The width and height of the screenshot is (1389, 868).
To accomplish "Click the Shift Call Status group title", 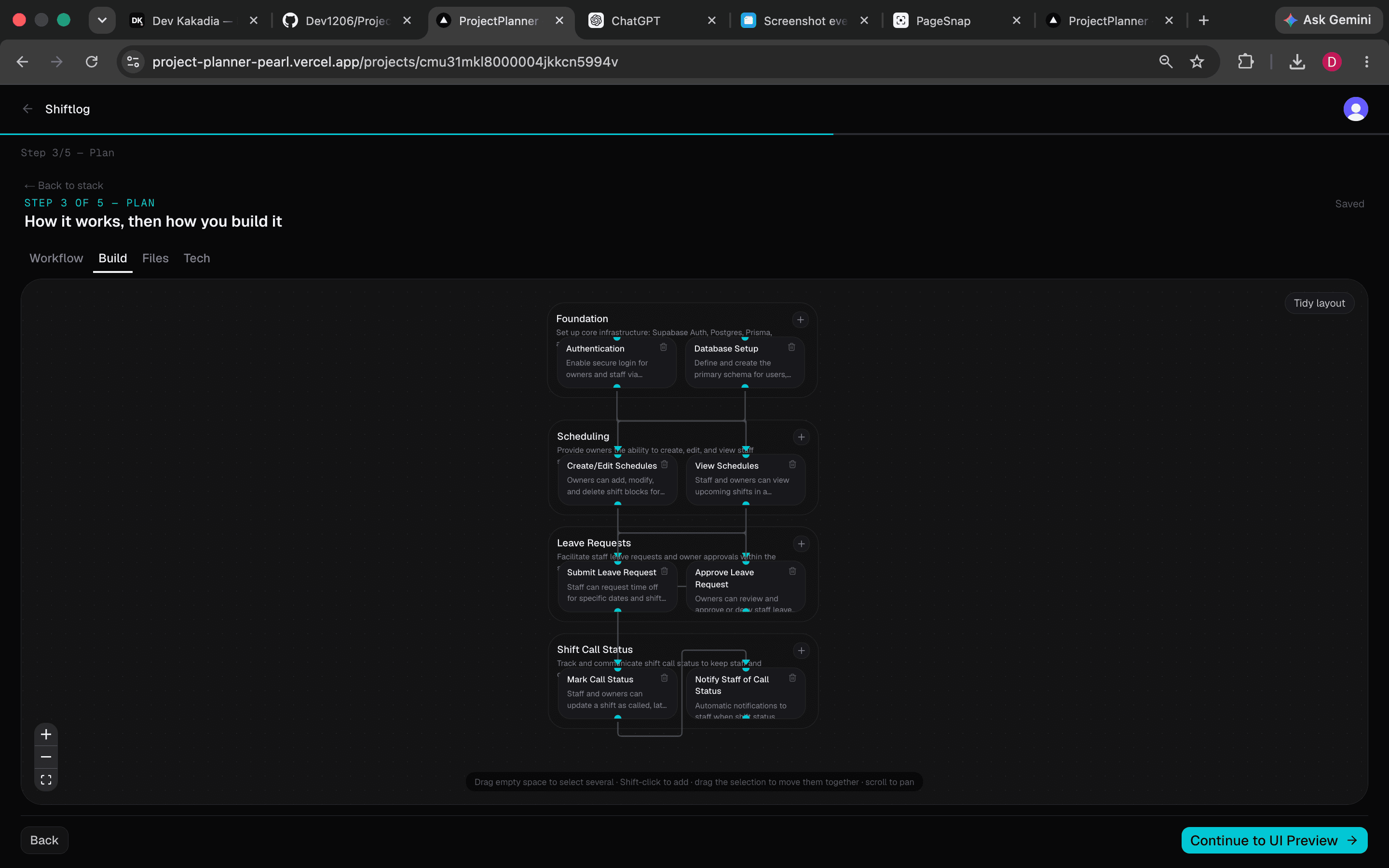I will [x=595, y=650].
